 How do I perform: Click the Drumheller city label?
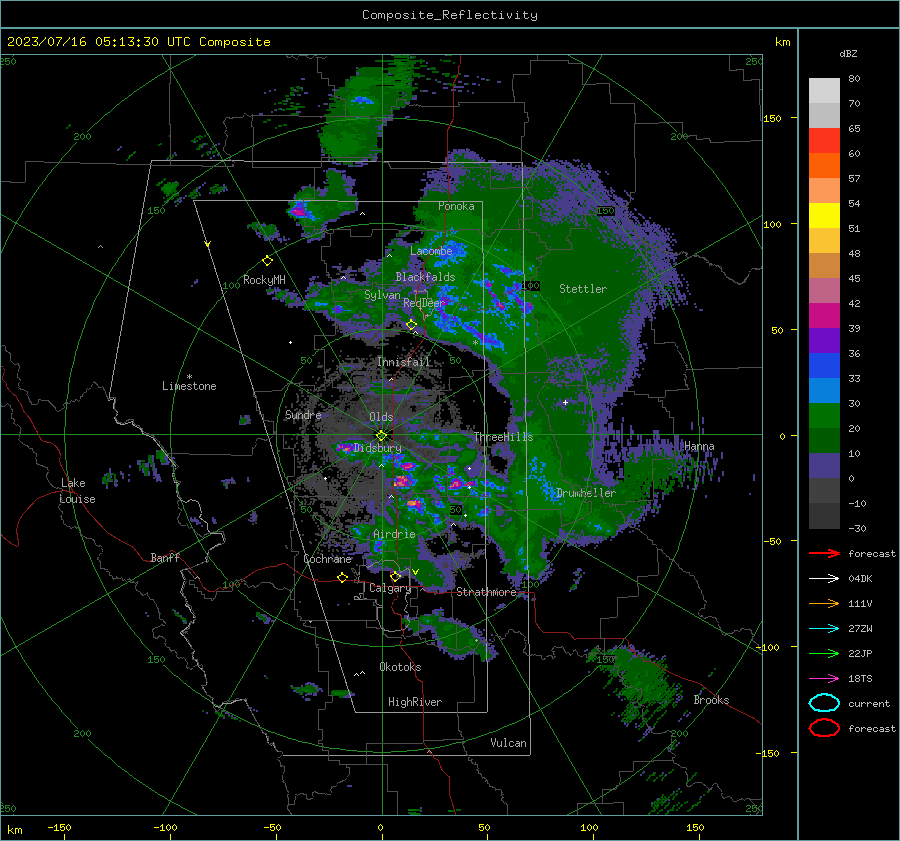point(586,493)
